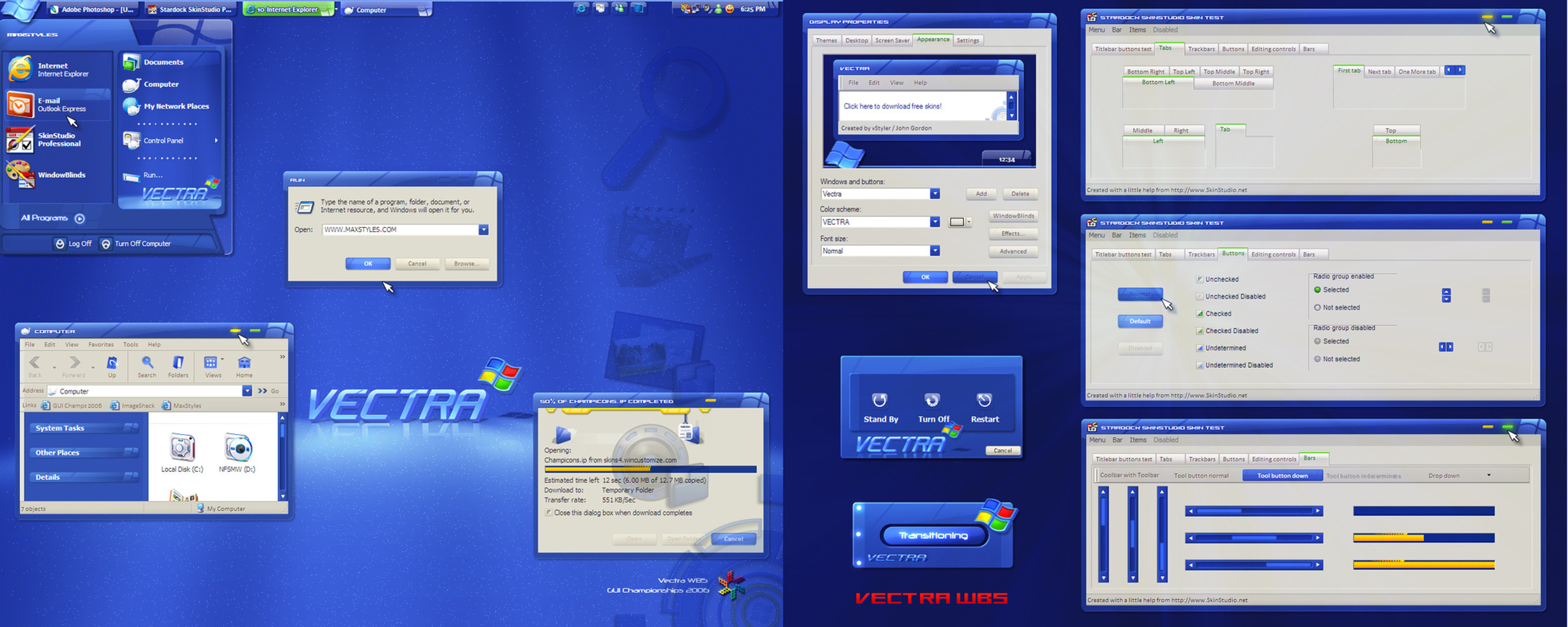Click the Stand By power icon
The height and width of the screenshot is (627, 1568).
(880, 400)
